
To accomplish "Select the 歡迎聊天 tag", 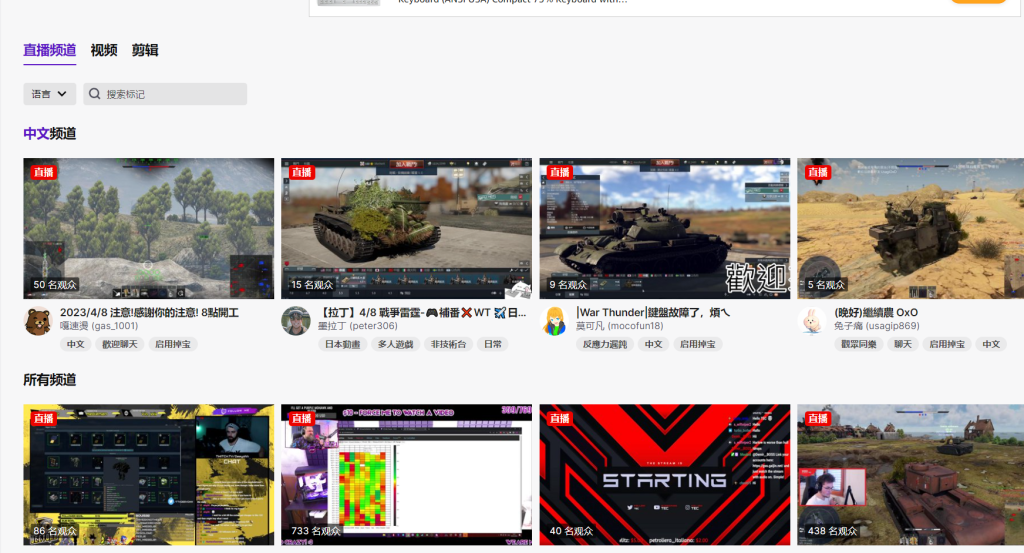I will point(120,344).
